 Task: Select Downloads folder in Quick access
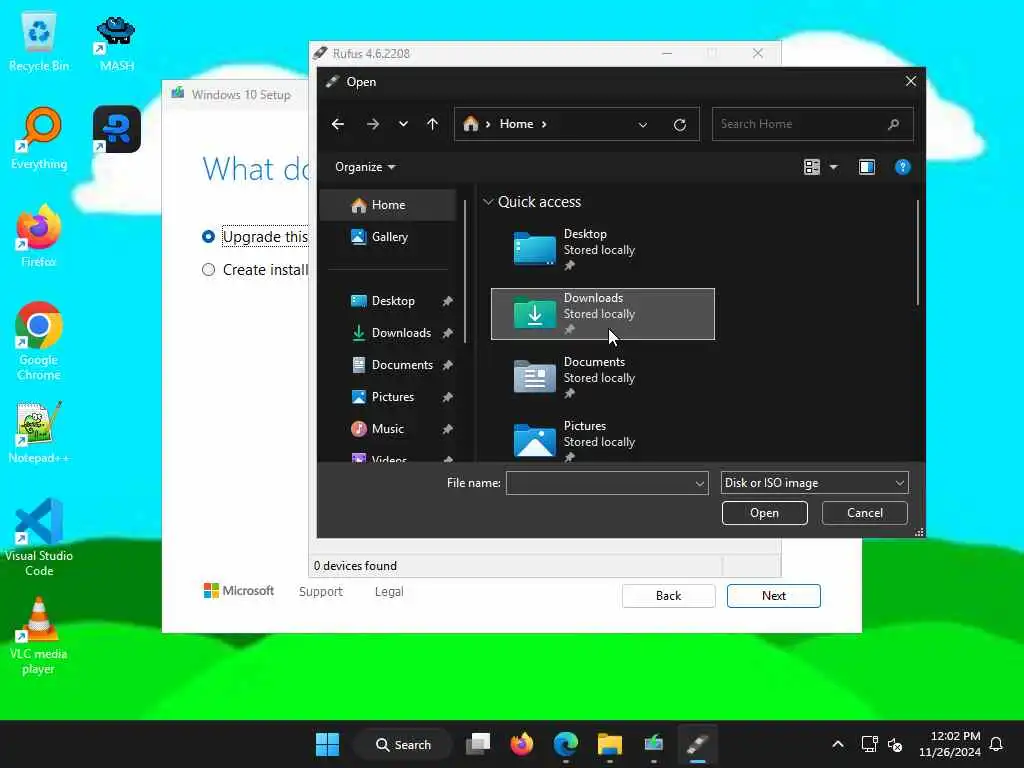(x=603, y=313)
